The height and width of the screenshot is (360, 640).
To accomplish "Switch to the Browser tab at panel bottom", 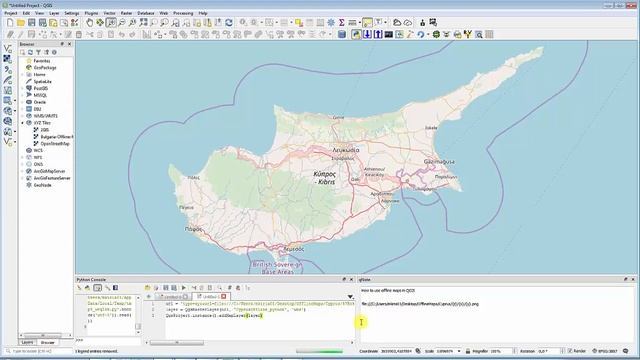I will pyautogui.click(x=48, y=342).
